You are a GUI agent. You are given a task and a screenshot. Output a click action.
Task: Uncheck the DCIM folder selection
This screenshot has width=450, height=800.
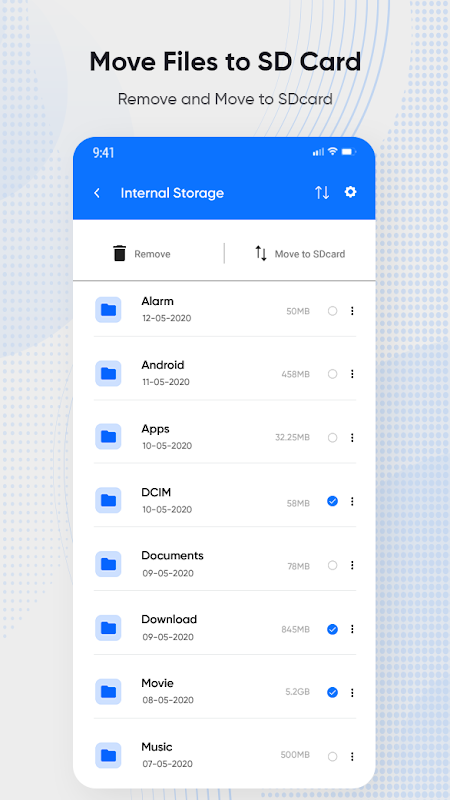332,502
